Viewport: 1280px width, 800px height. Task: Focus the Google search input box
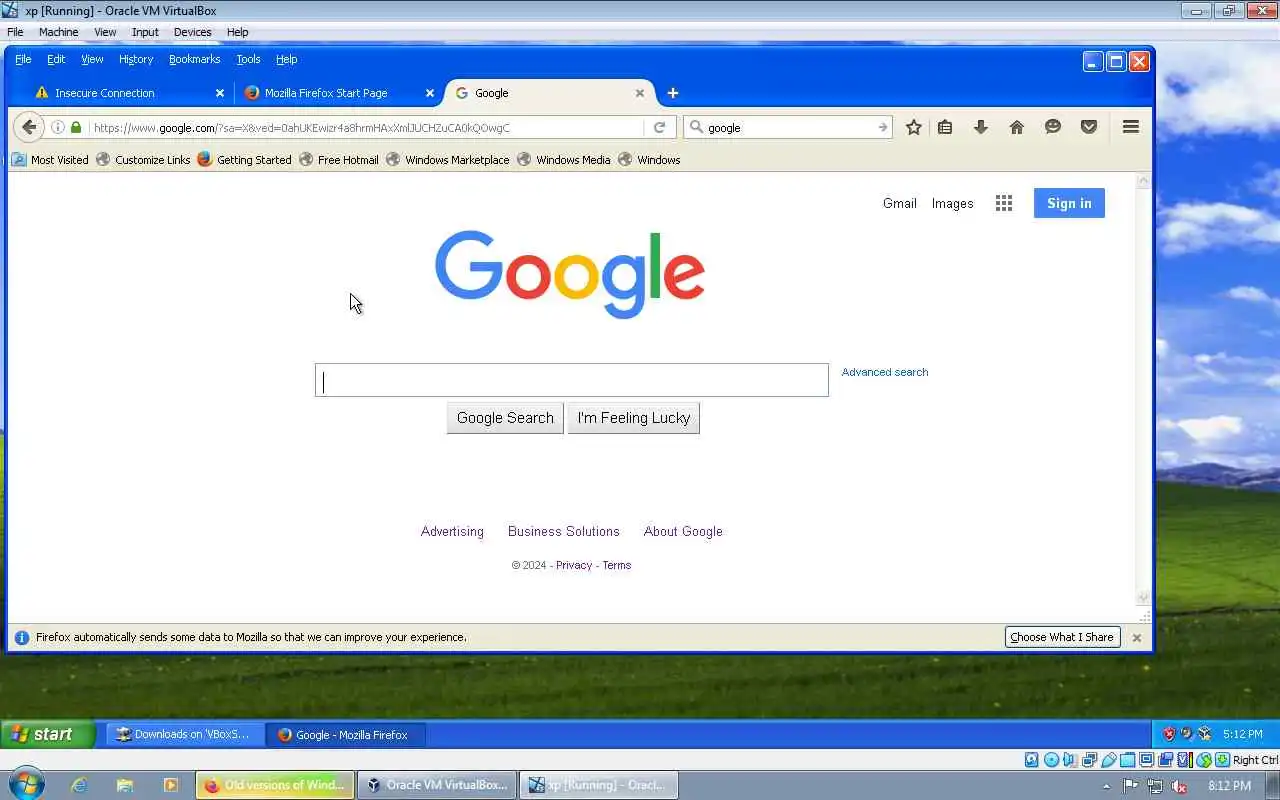click(x=572, y=380)
